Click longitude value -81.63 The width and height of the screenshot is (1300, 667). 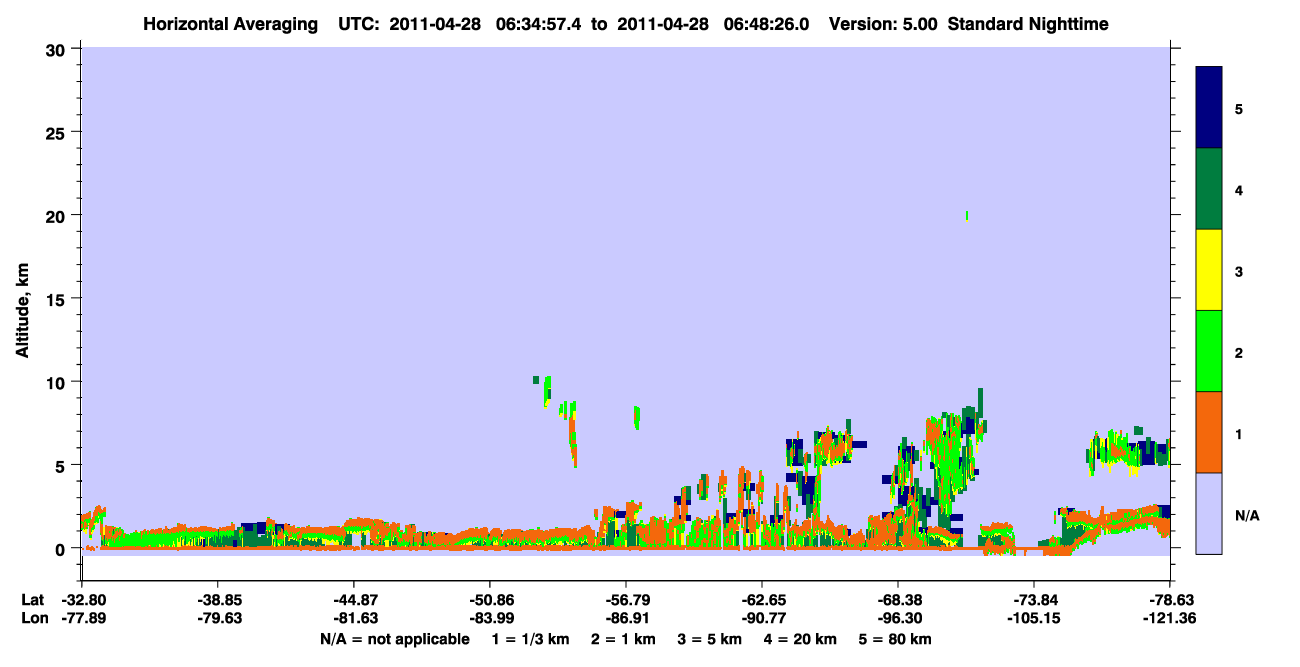pos(353,618)
